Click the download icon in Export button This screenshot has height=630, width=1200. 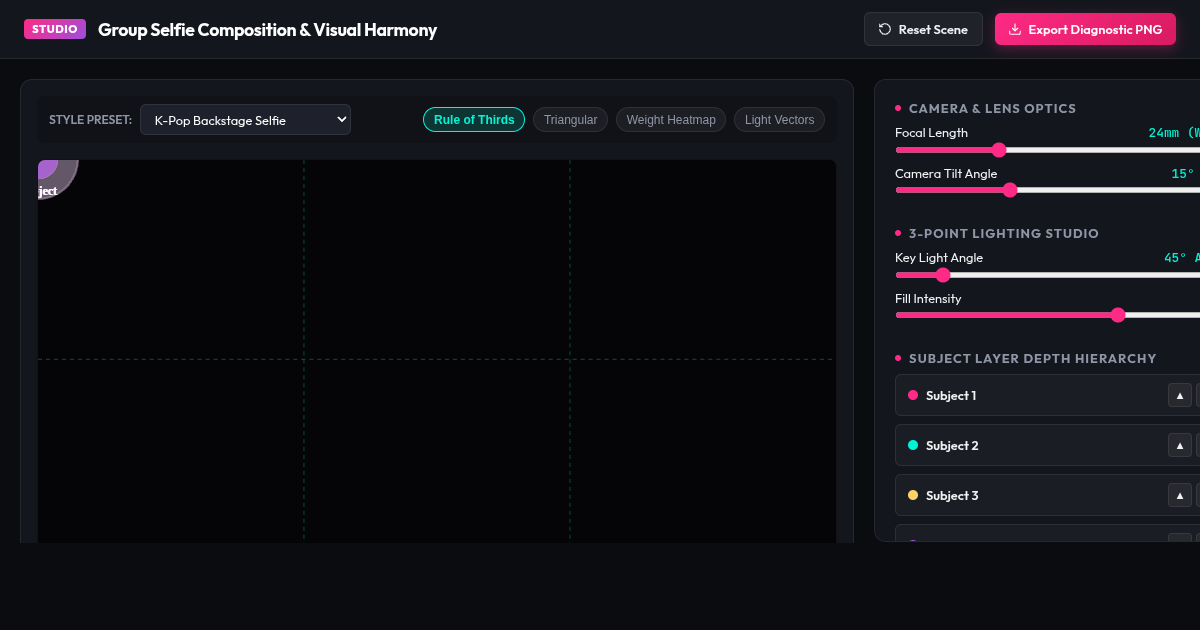click(1015, 29)
